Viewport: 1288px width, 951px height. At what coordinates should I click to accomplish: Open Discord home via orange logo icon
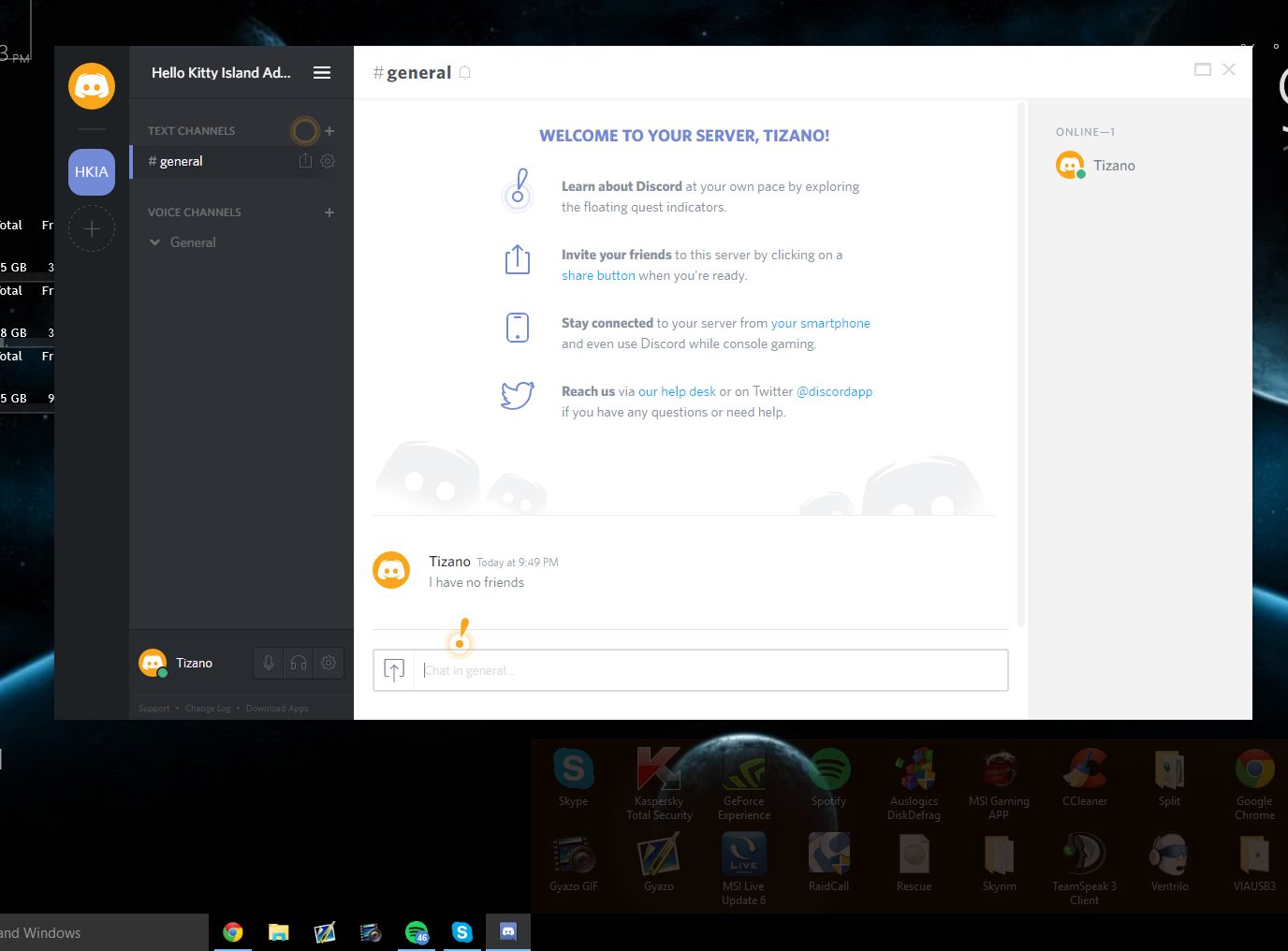[x=92, y=86]
